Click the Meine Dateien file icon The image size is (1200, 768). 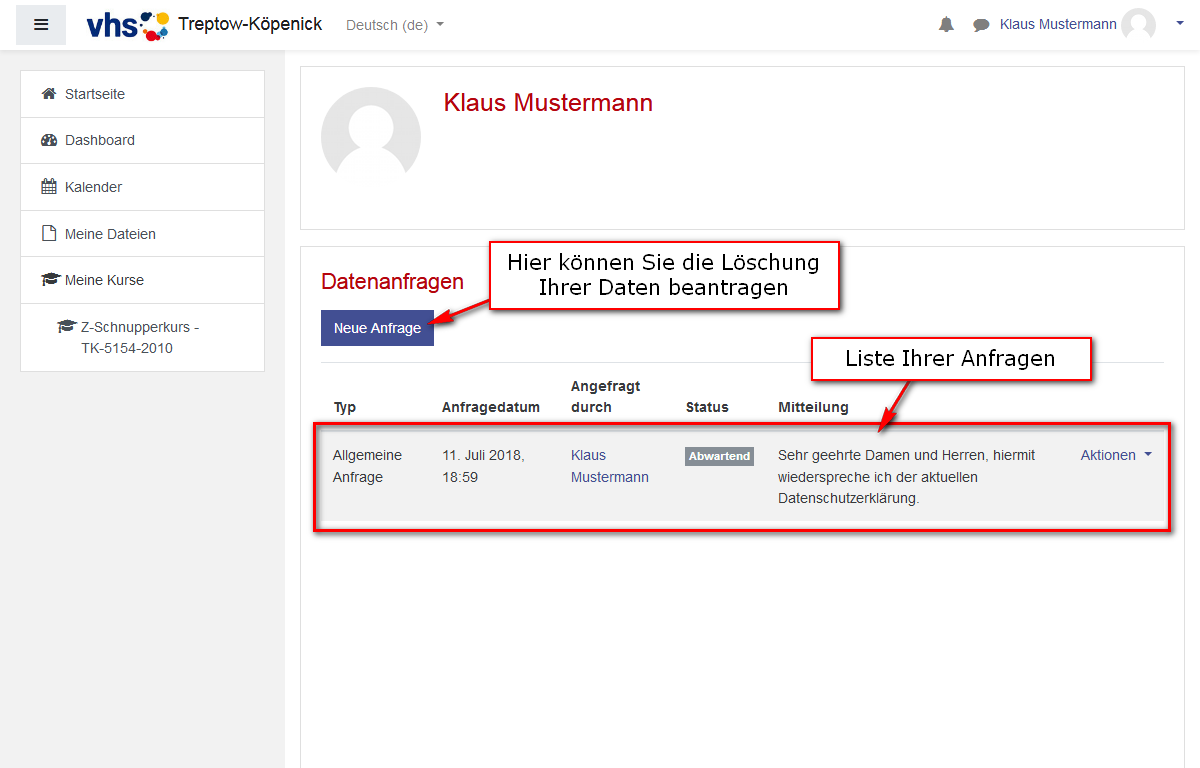coord(49,233)
